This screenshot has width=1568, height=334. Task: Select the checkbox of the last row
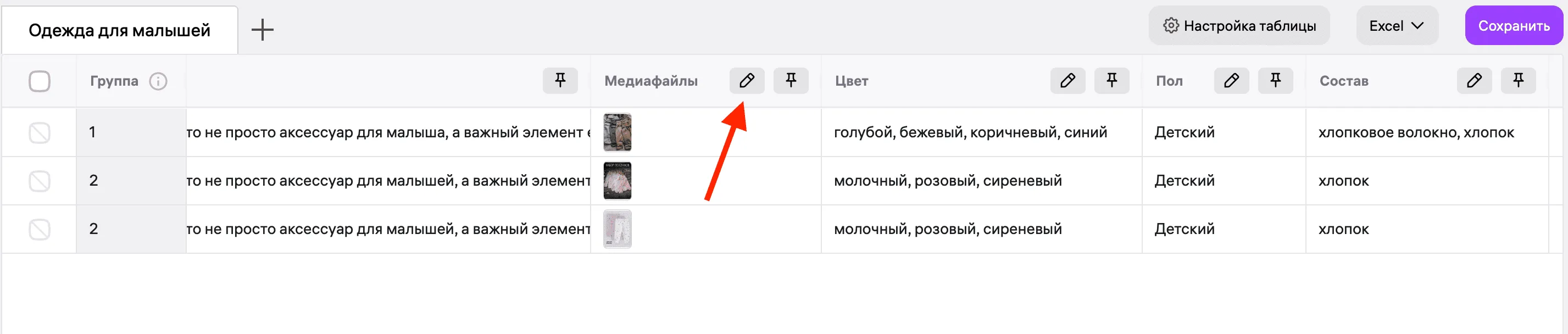[40, 229]
